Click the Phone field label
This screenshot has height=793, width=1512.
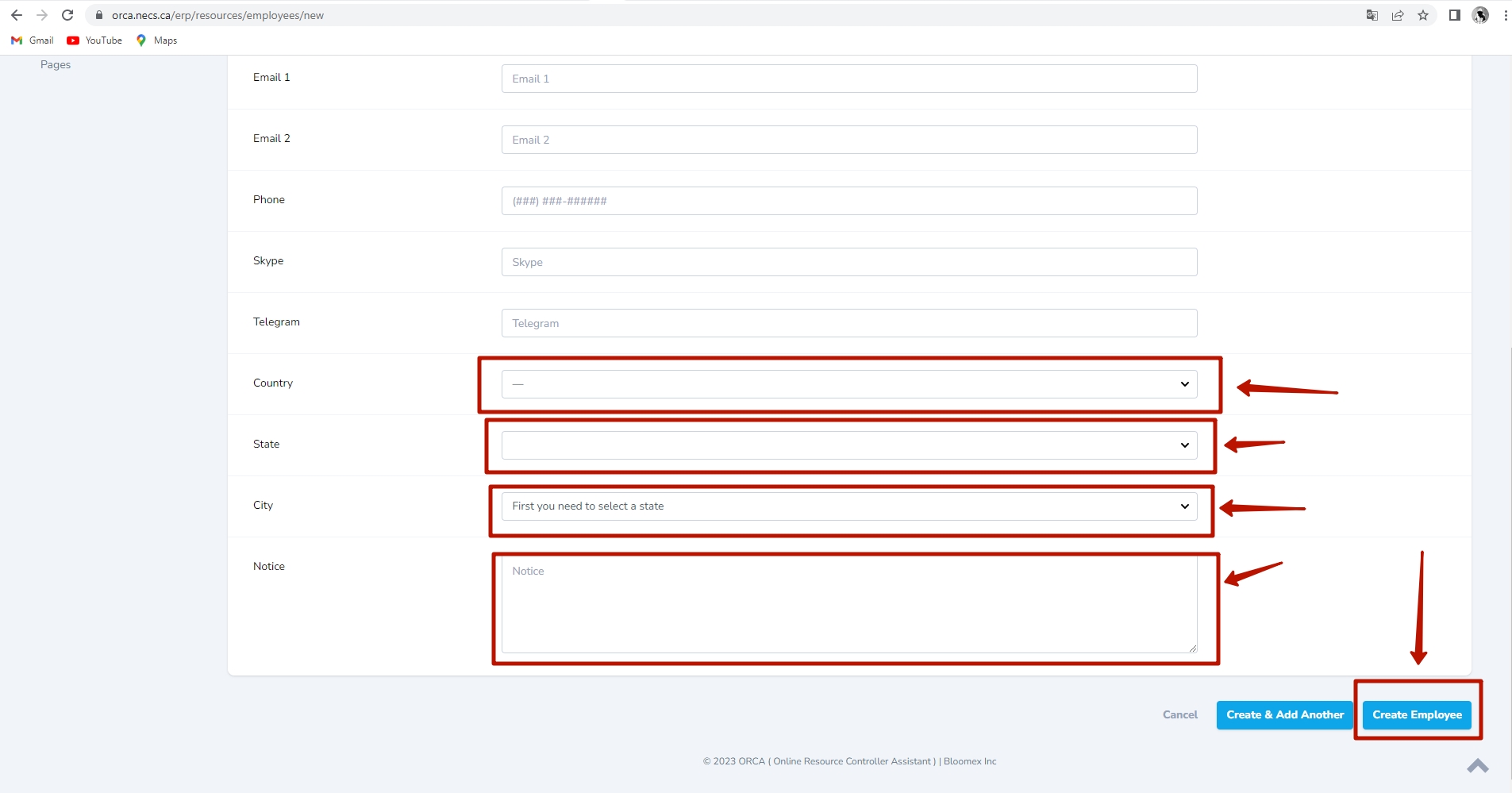click(269, 199)
